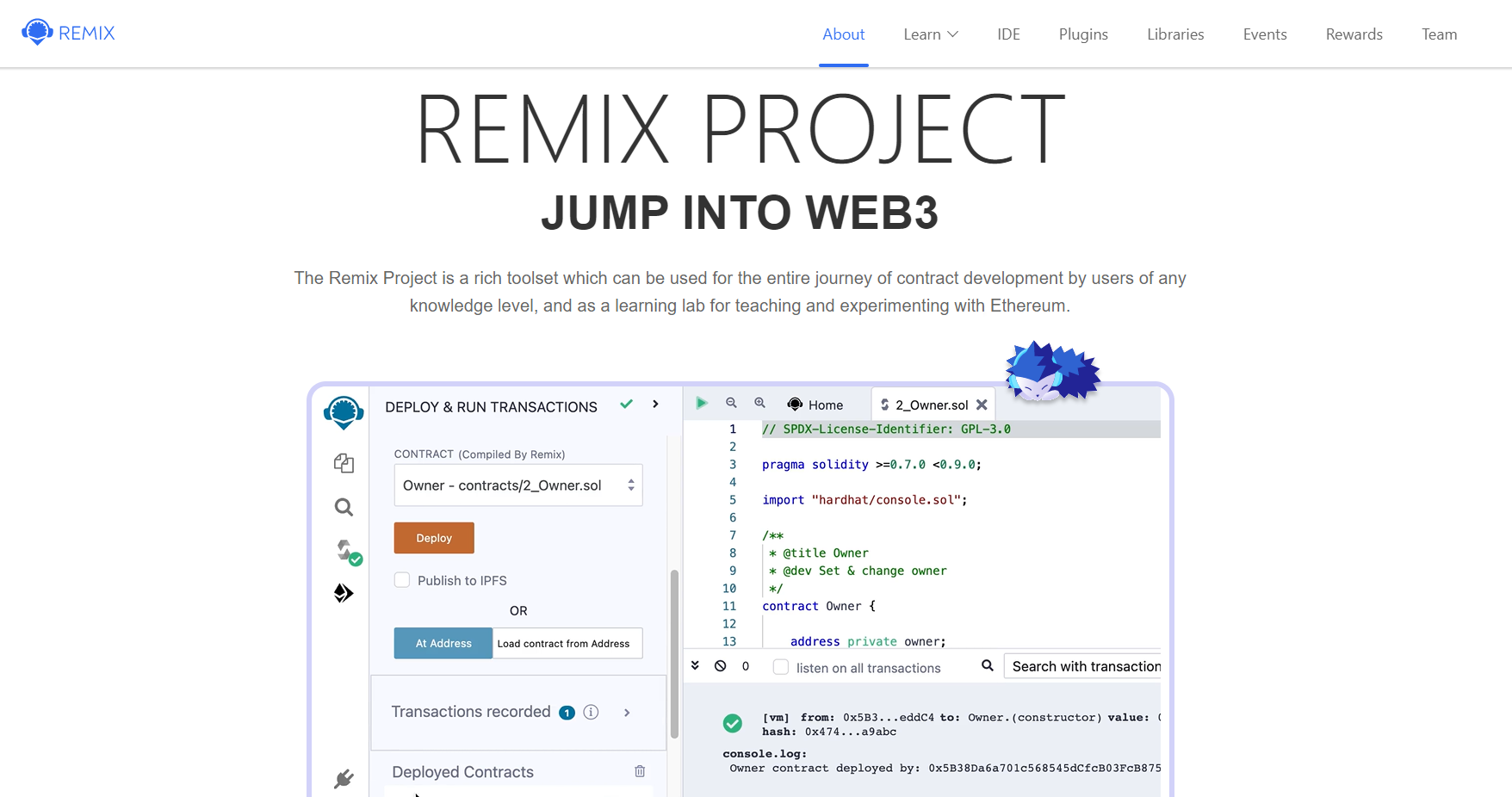The image size is (1512, 797).
Task: Click the import hardhat/console.sol line
Action: pos(864,500)
